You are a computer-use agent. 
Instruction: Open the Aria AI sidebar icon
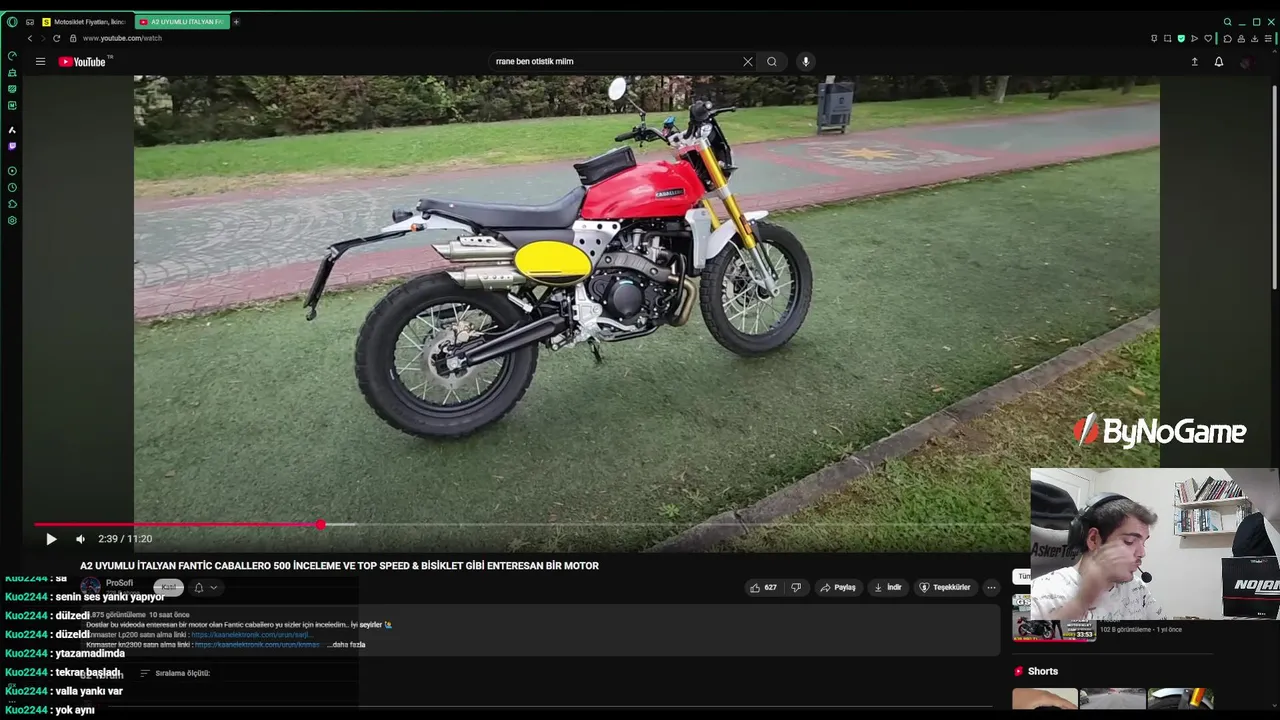point(12,130)
